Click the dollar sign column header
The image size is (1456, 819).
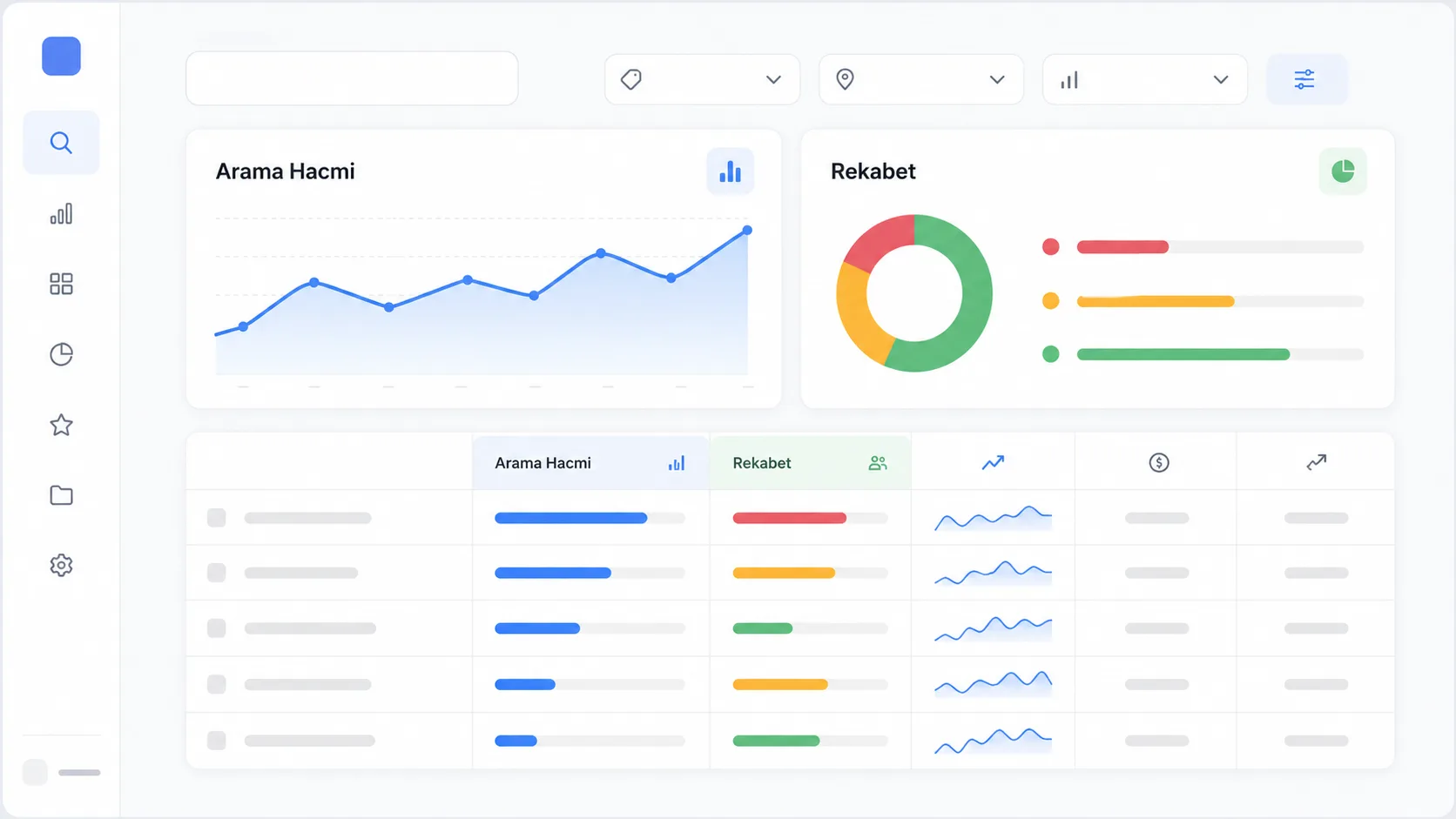pos(1158,463)
